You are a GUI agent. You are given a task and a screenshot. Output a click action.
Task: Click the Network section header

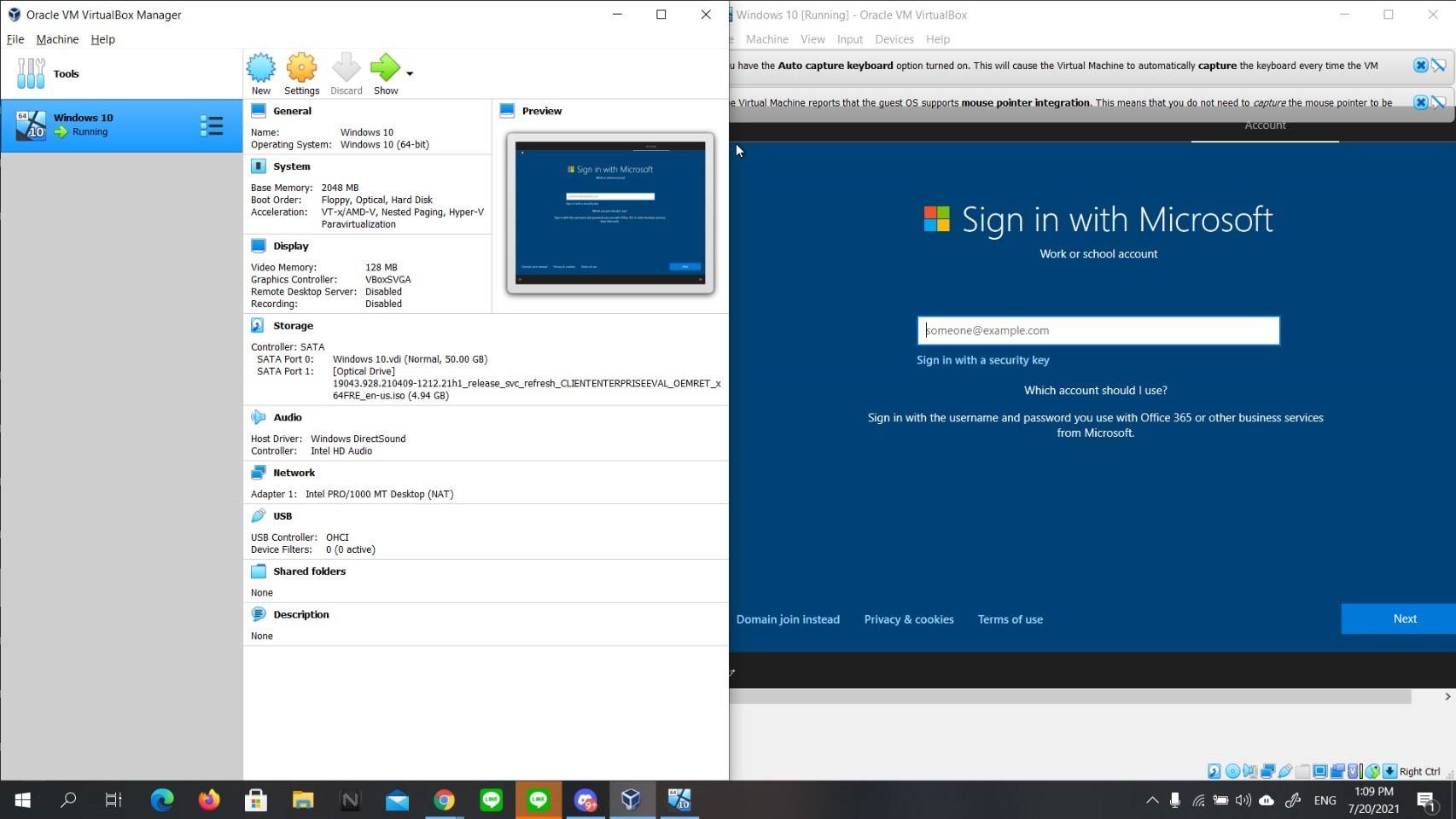point(294,473)
